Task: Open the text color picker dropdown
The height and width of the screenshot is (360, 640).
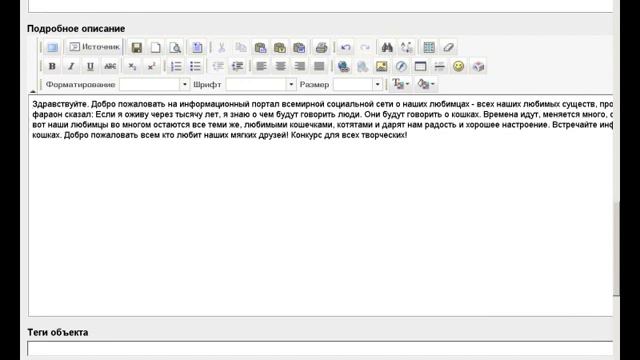Action: [x=401, y=84]
